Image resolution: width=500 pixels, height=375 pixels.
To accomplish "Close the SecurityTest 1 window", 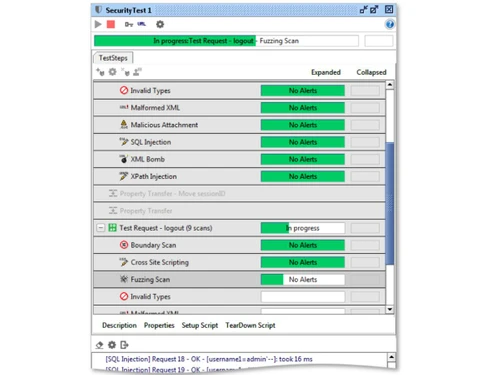I will (x=389, y=9).
